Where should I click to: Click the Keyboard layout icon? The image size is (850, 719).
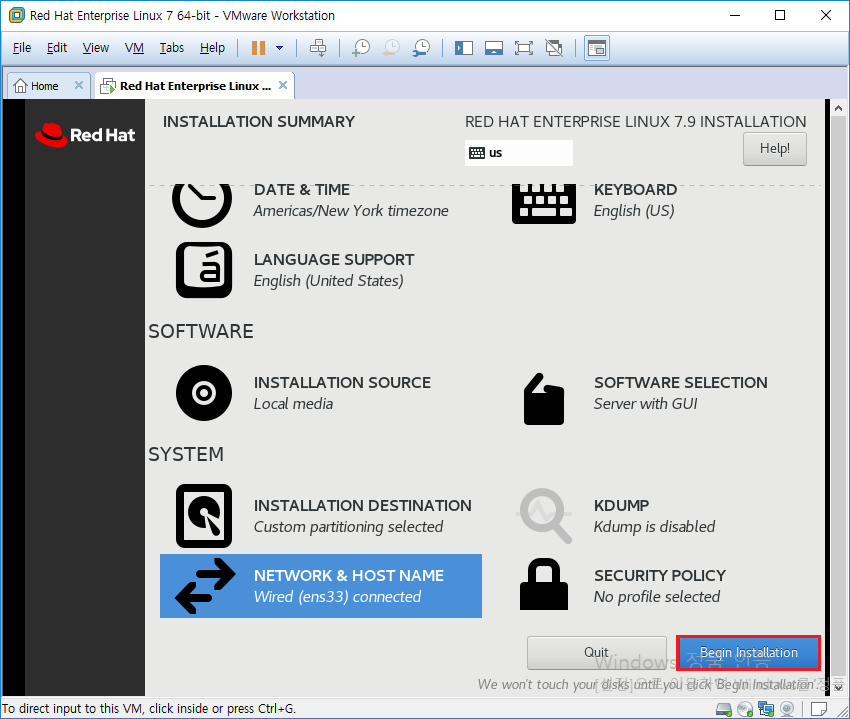click(x=544, y=204)
